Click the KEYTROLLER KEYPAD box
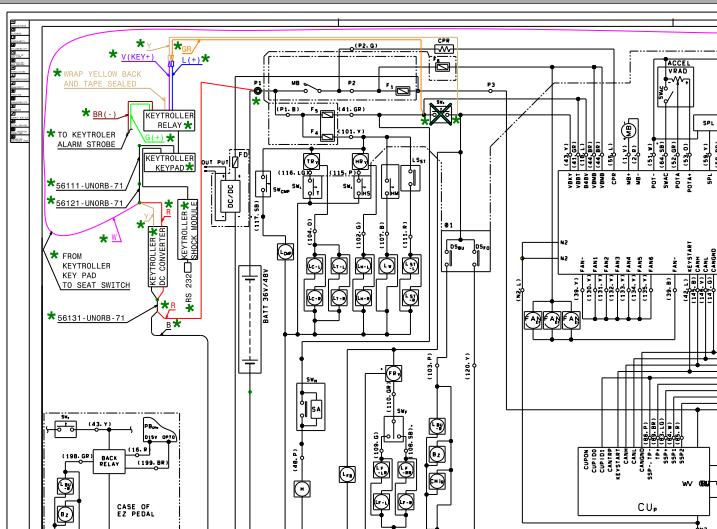 (169, 163)
